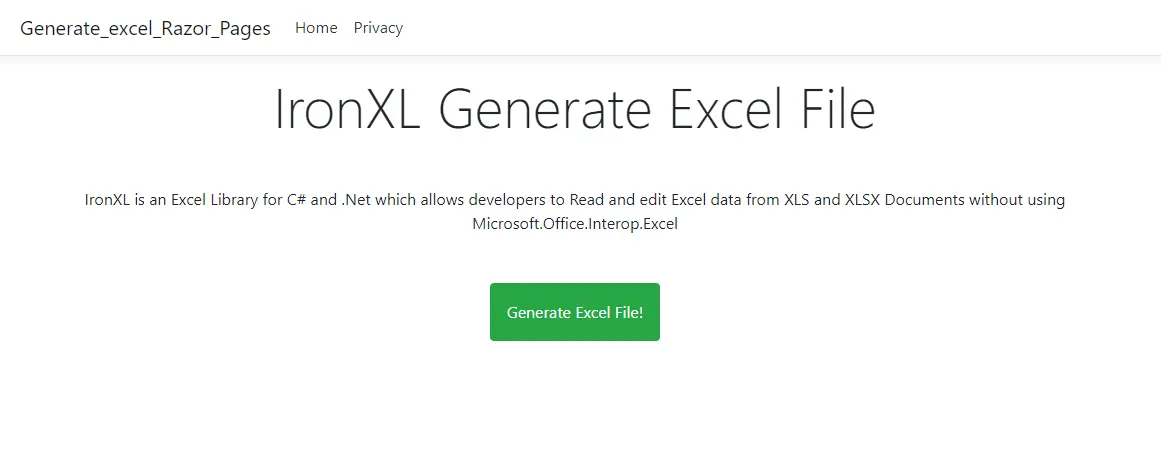Click the XLSX Documents text in the description
The height and width of the screenshot is (459, 1161).
tap(905, 200)
